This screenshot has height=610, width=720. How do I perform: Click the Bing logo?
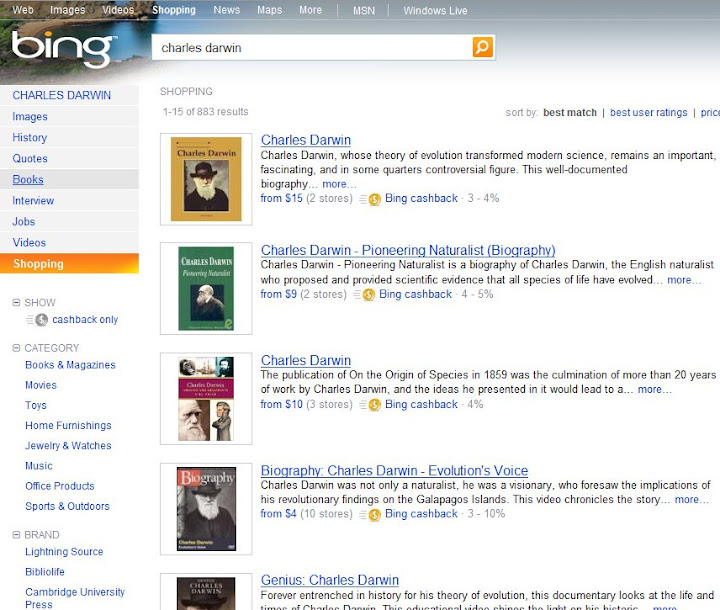[63, 48]
